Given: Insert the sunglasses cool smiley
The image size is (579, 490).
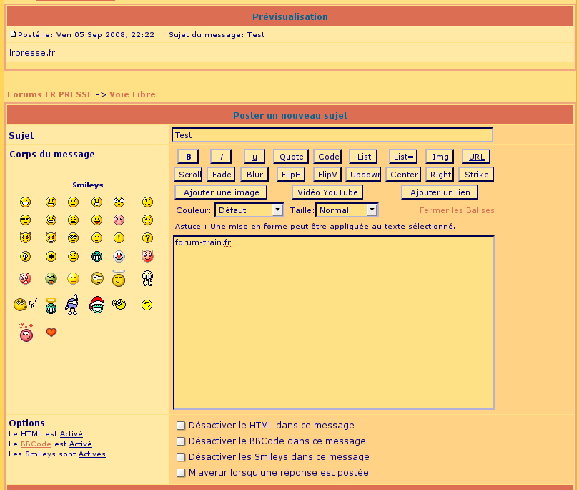Looking at the screenshot, I should point(25,220).
